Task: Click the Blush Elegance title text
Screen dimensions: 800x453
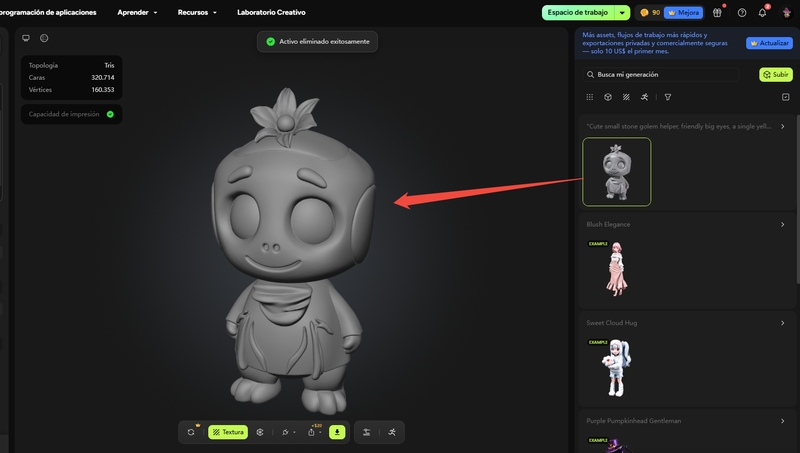Action: (x=608, y=224)
